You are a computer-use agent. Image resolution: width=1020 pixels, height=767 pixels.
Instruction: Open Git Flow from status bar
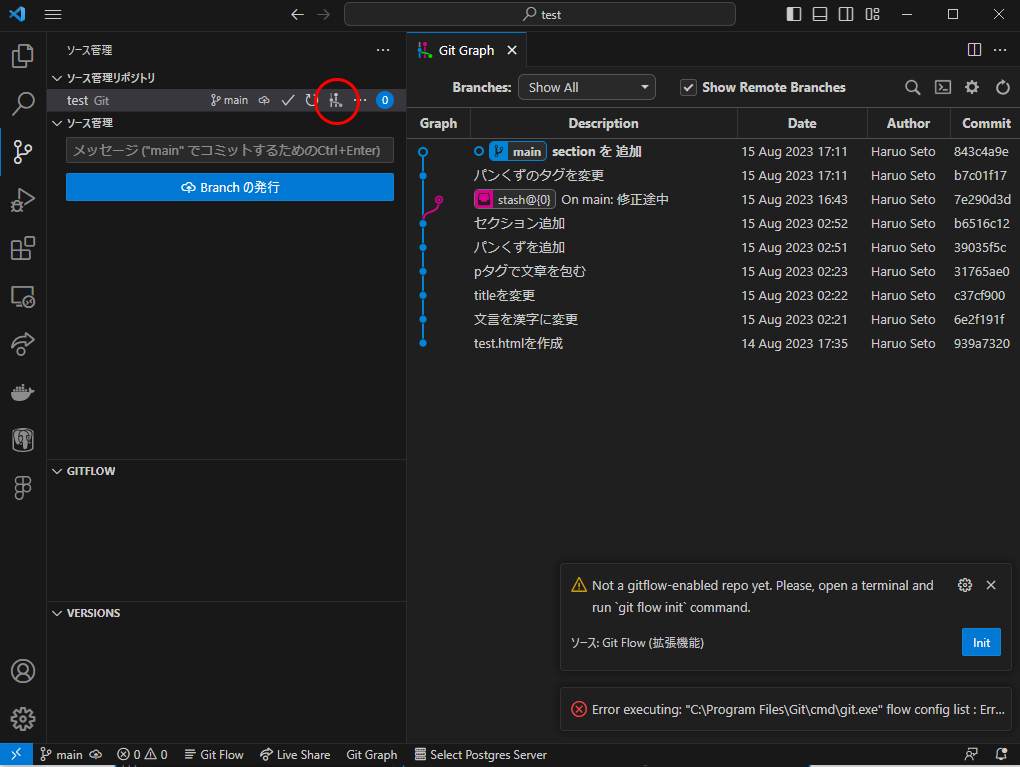[214, 755]
